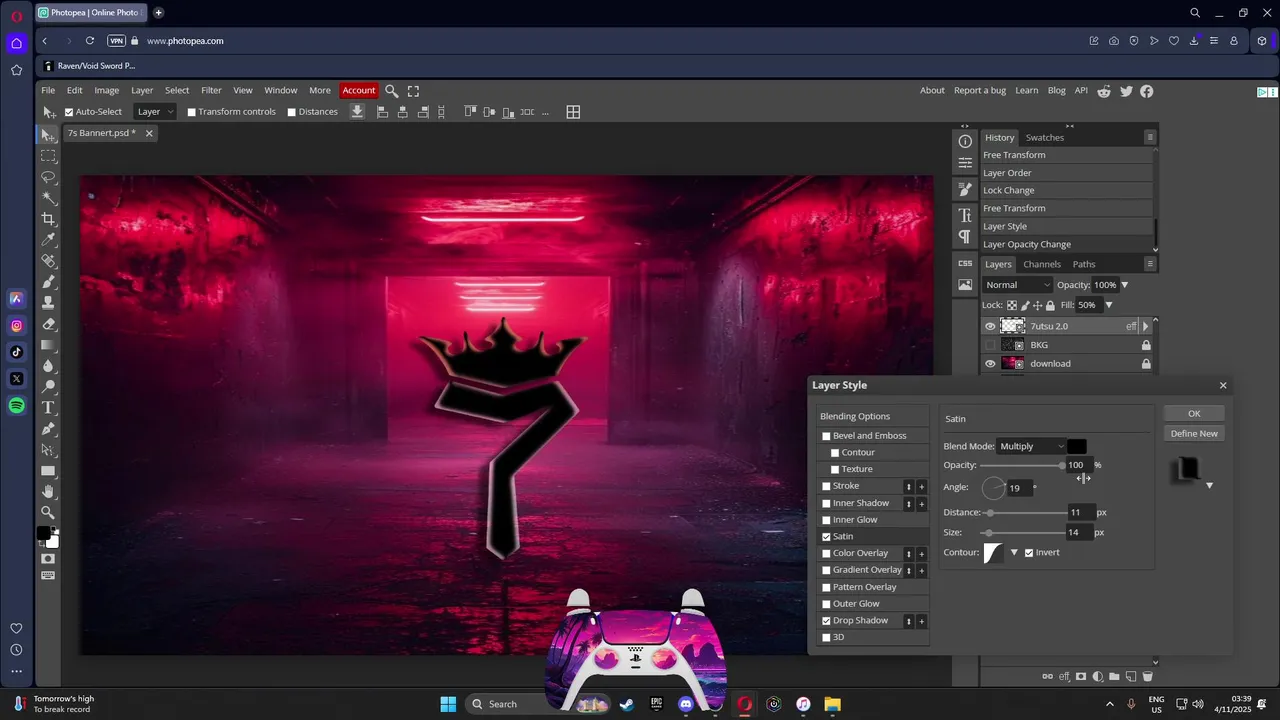Image resolution: width=1280 pixels, height=720 pixels.
Task: Enable the Stroke effect checkbox
Action: click(x=826, y=486)
